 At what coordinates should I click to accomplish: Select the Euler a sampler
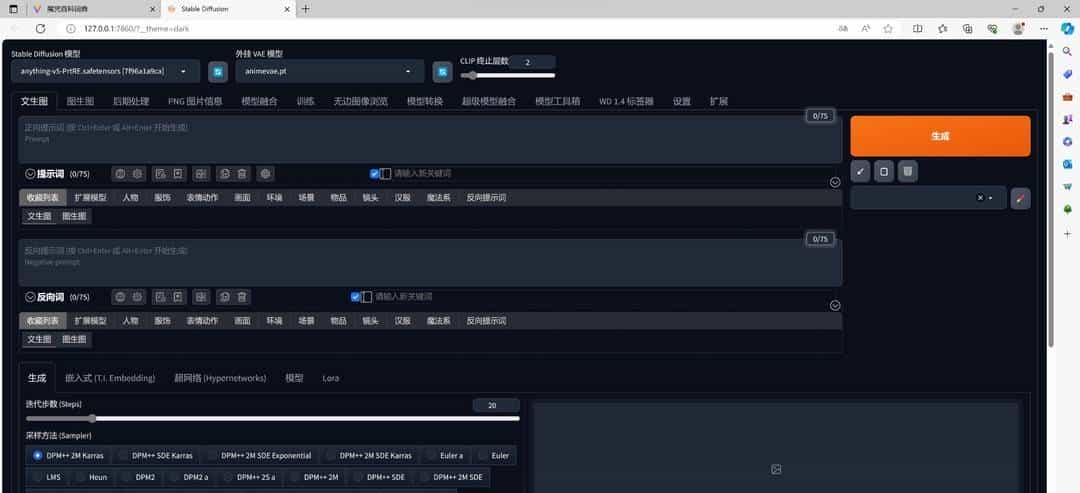[x=446, y=455]
